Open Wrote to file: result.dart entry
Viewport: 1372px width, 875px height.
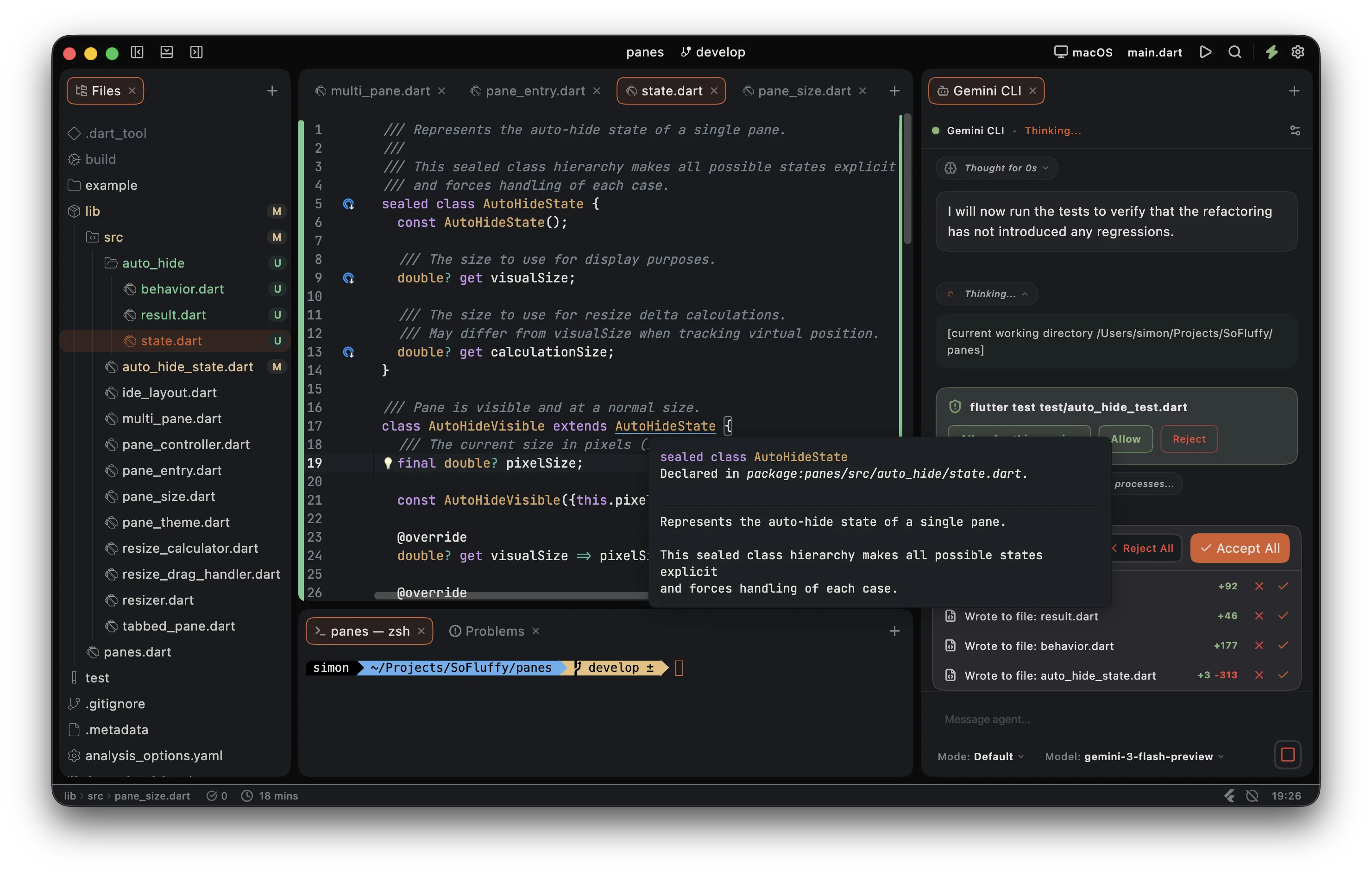1031,616
